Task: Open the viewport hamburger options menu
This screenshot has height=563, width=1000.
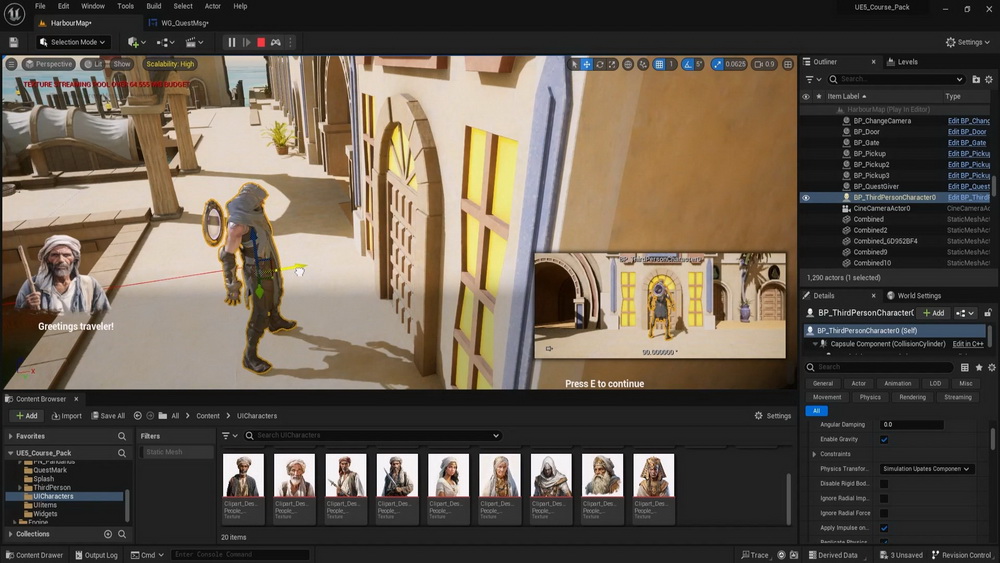Action: 11,64
